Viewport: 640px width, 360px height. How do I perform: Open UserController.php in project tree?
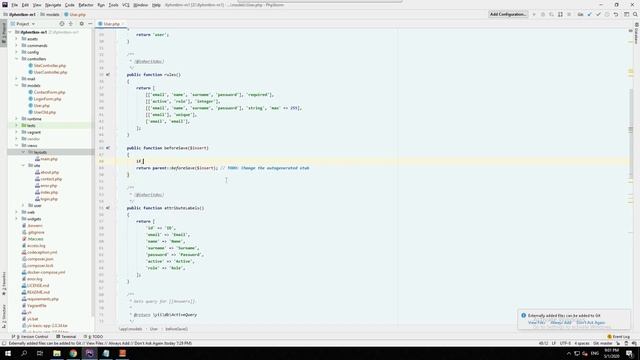coord(48,72)
